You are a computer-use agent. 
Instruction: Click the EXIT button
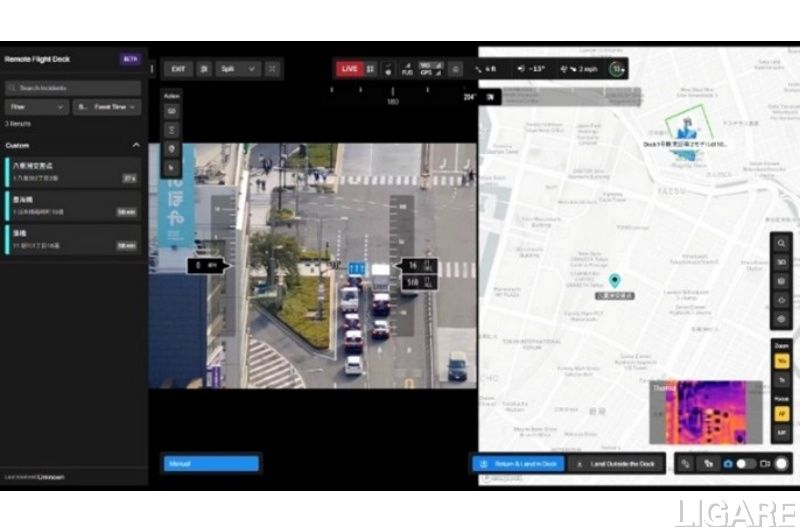pyautogui.click(x=178, y=69)
